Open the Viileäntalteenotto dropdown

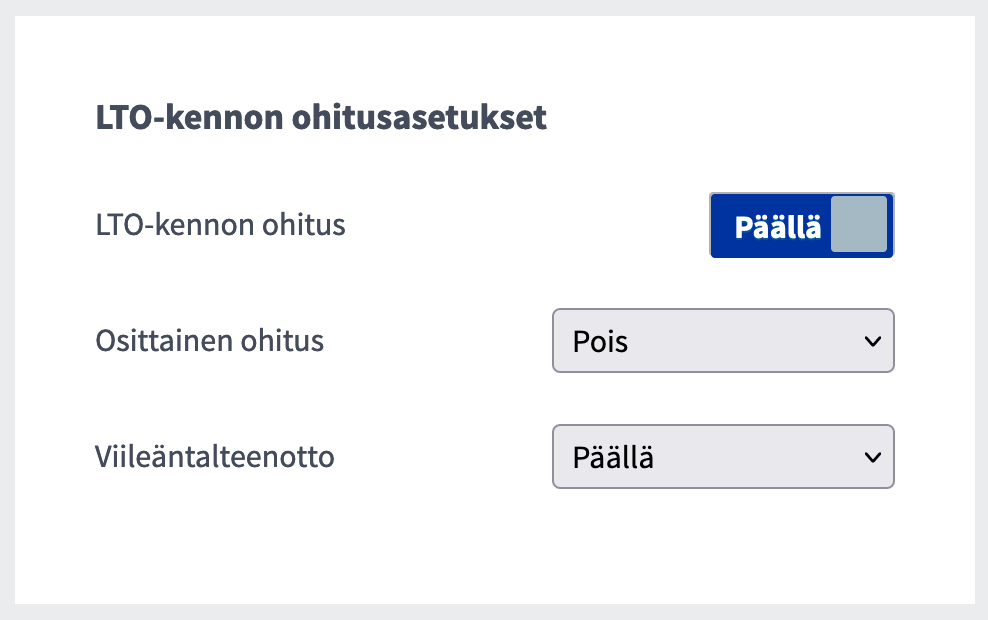(x=722, y=457)
